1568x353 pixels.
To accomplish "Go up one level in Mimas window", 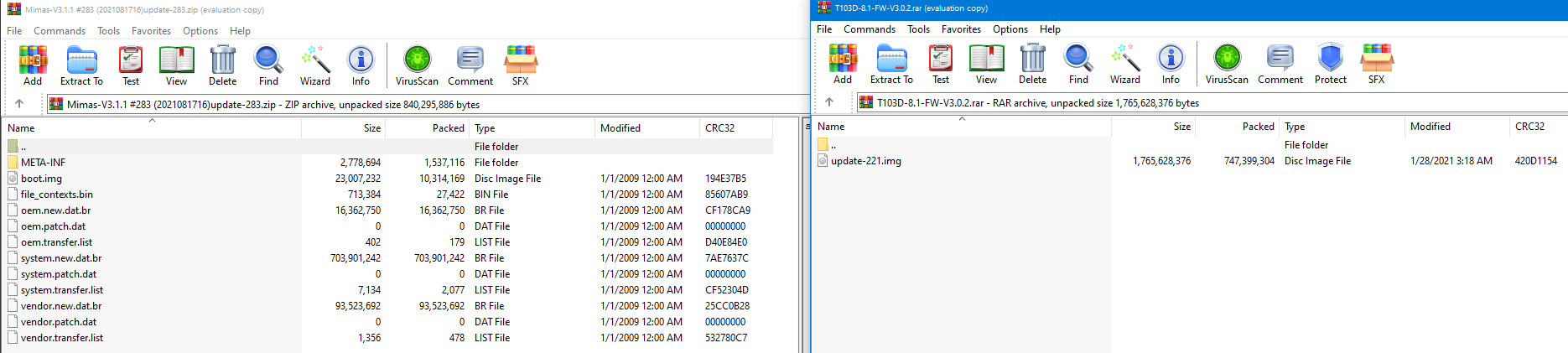I will (19, 104).
